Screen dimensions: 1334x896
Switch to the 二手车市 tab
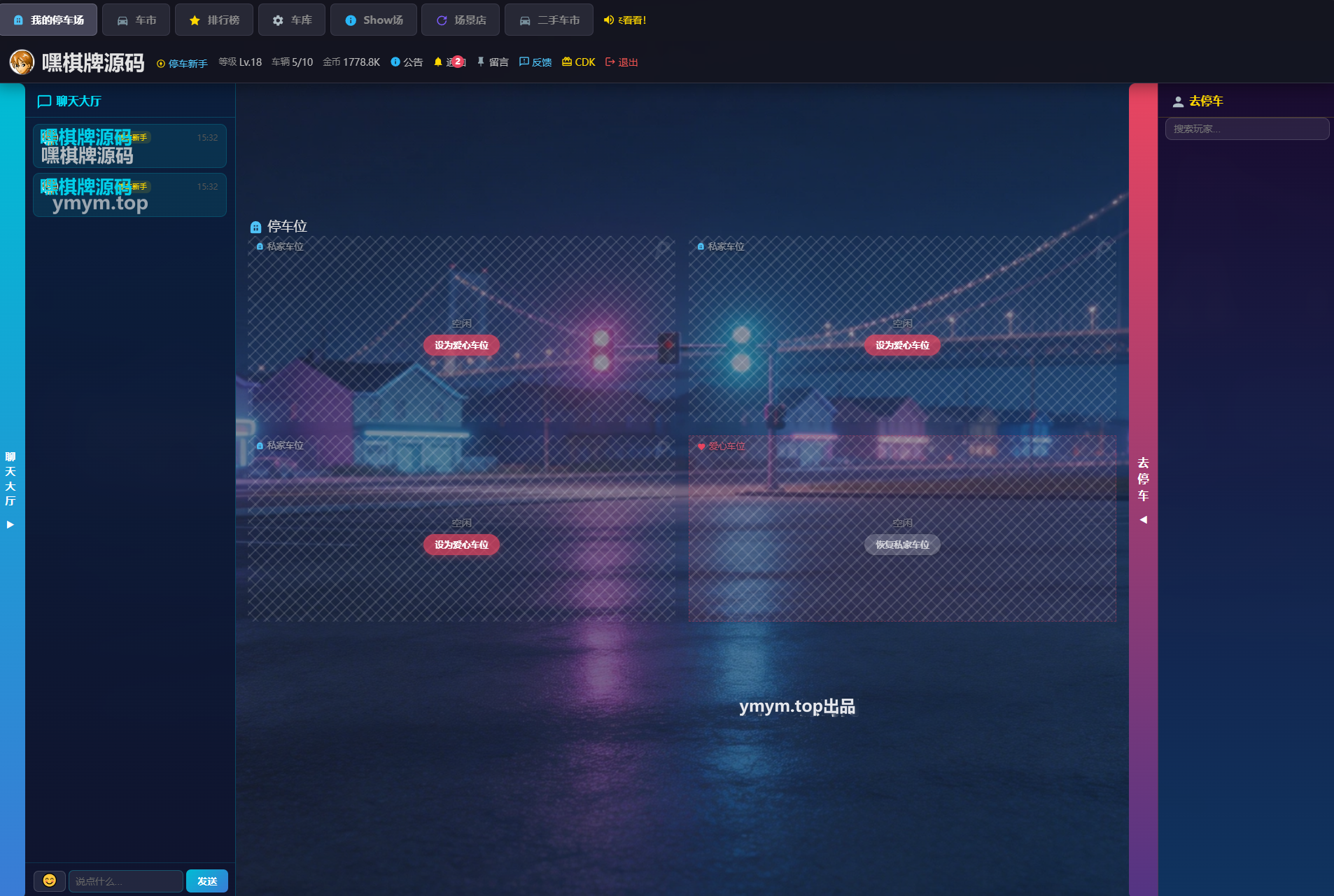pos(549,20)
